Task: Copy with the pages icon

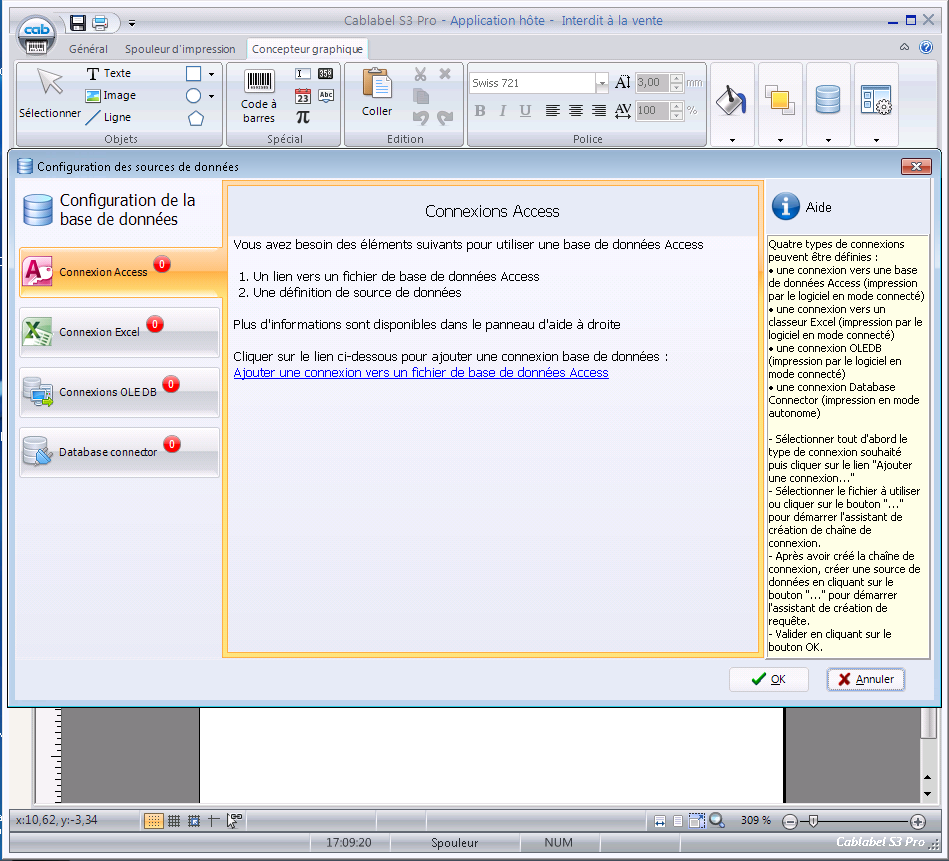Action: click(x=421, y=96)
